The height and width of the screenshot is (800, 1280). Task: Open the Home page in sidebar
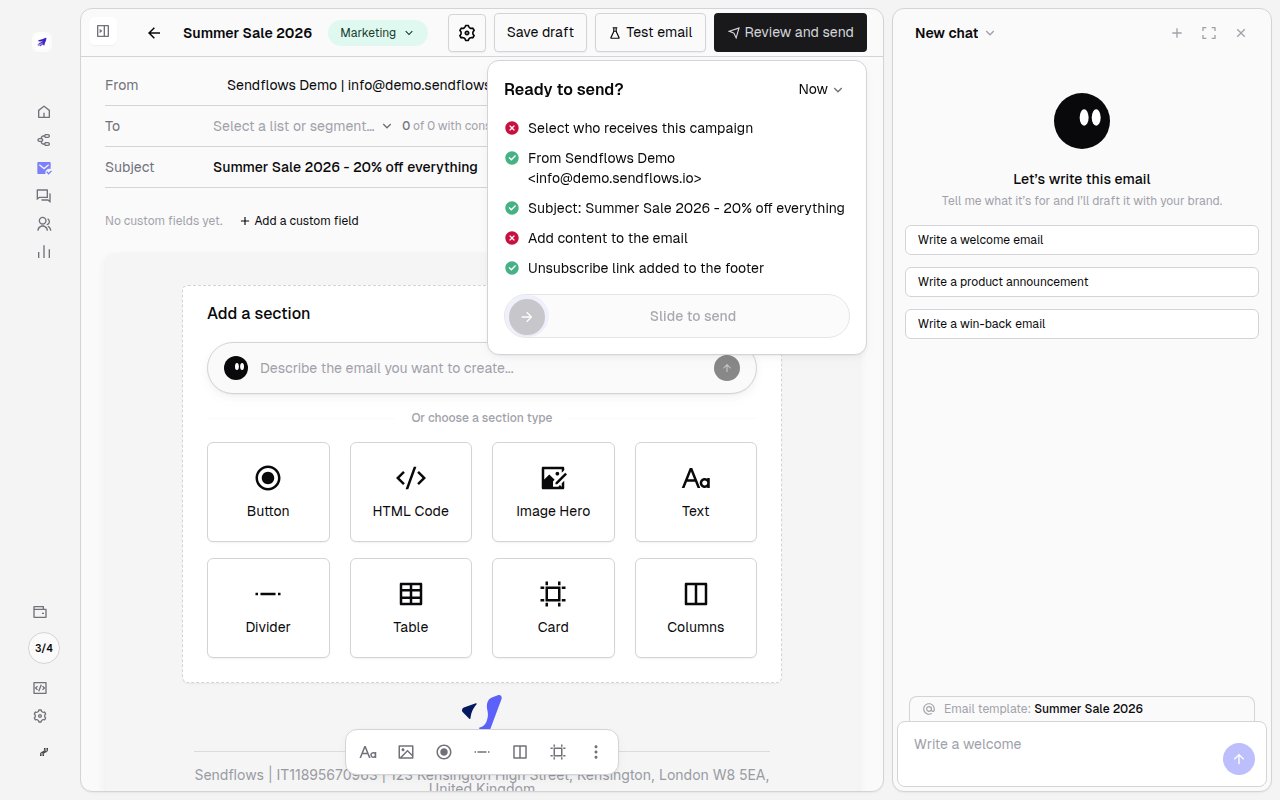43,112
